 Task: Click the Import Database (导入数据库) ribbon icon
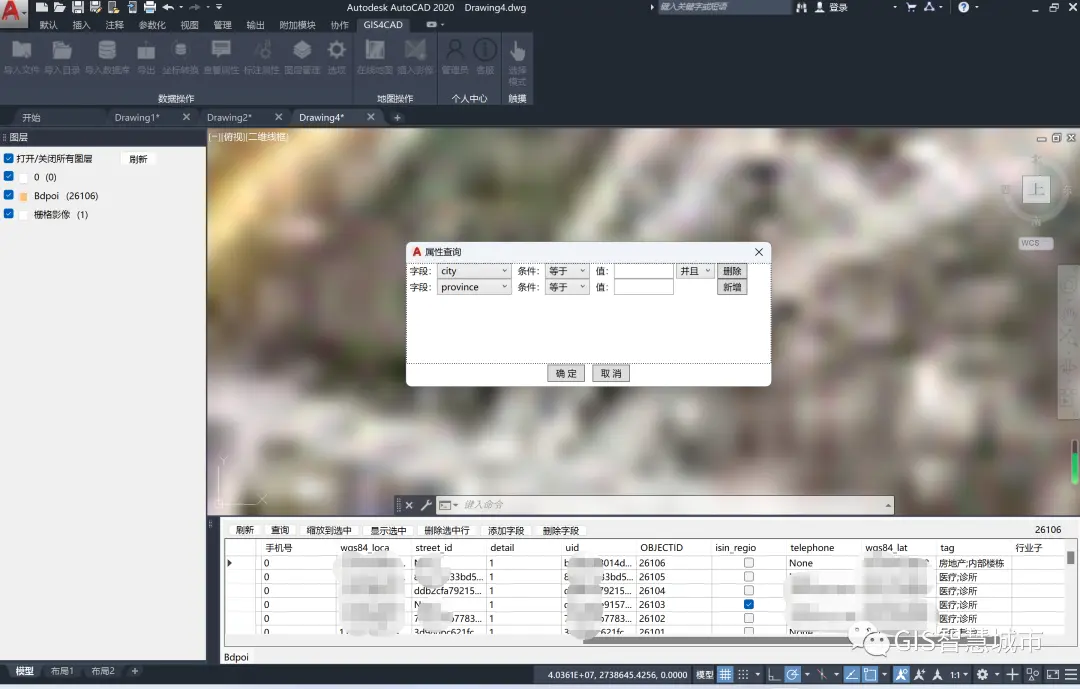pos(107,50)
